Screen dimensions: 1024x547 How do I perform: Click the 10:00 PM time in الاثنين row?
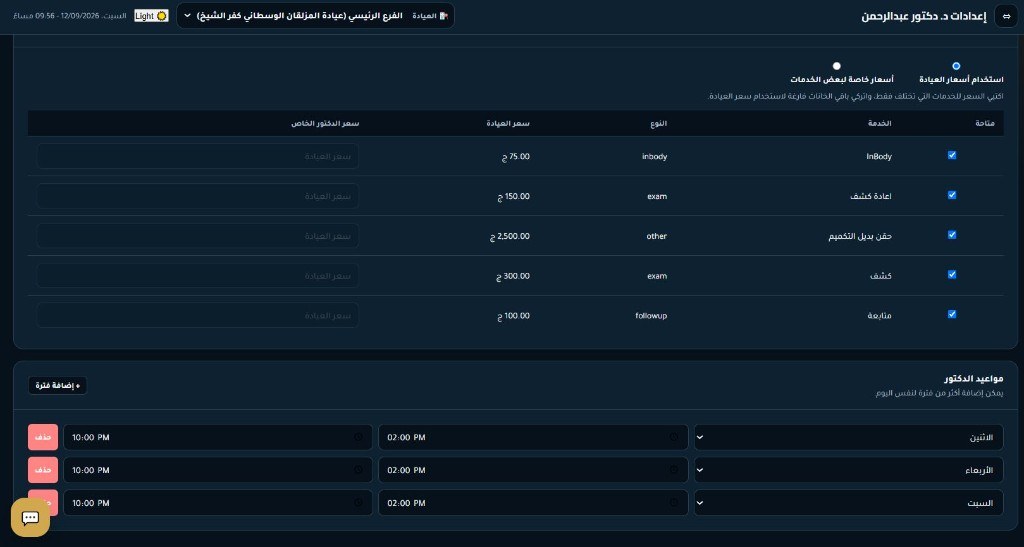click(x=91, y=437)
